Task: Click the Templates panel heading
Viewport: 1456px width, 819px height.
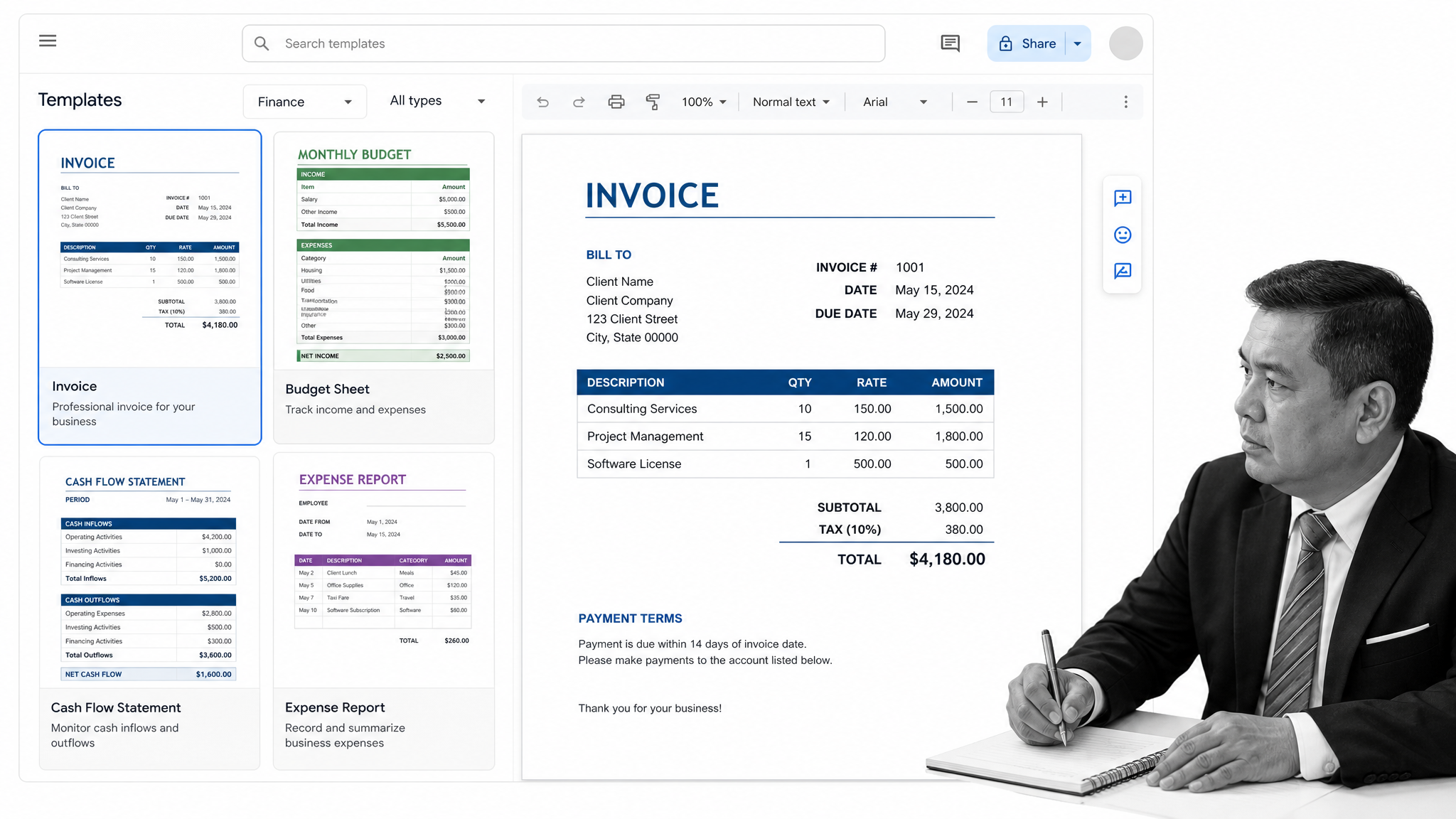Action: [80, 100]
